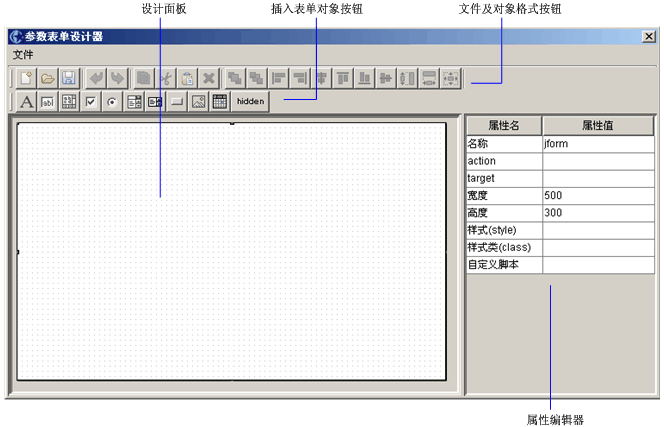Viewport: 664px width, 427px height.
Task: Select the 自定义脚本 property label
Action: point(504,265)
